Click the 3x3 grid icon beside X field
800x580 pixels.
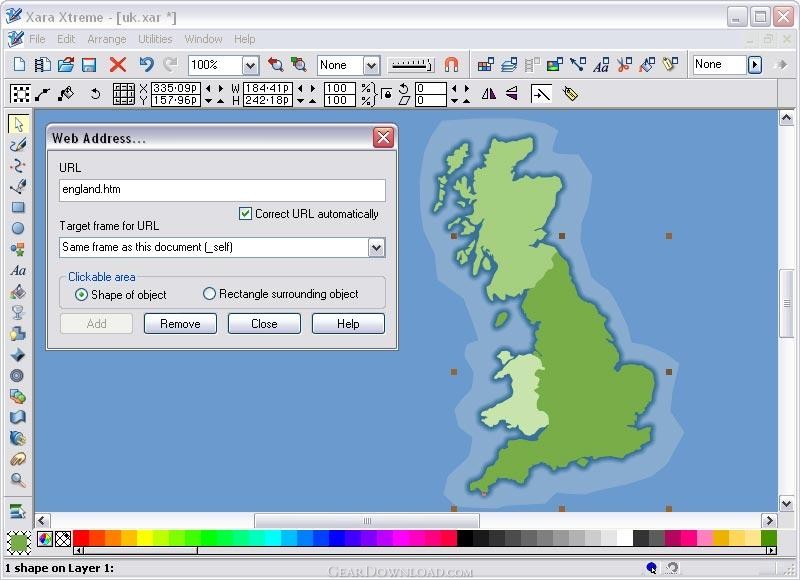[124, 94]
